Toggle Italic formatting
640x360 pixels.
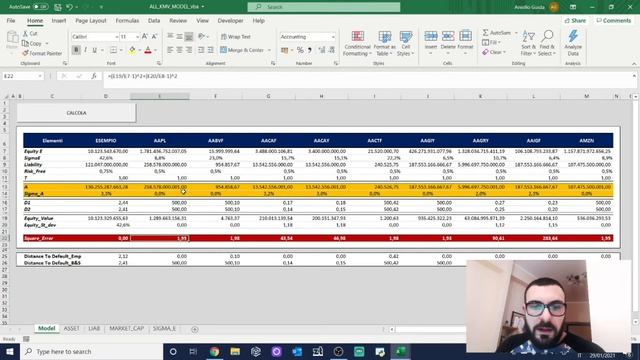[x=85, y=50]
